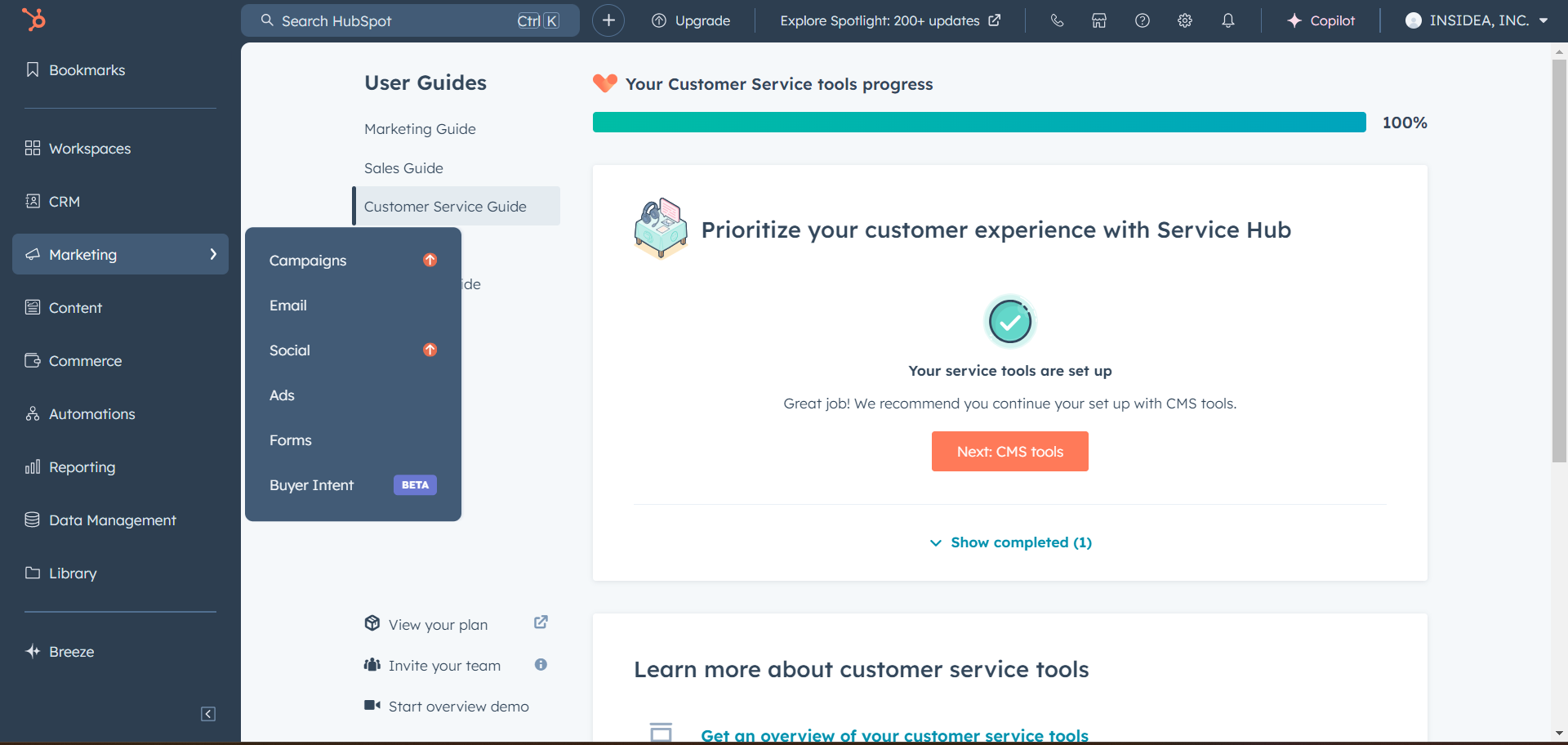The image size is (1568, 745).
Task: Open the Data Management sidebar menu
Action: (x=100, y=520)
